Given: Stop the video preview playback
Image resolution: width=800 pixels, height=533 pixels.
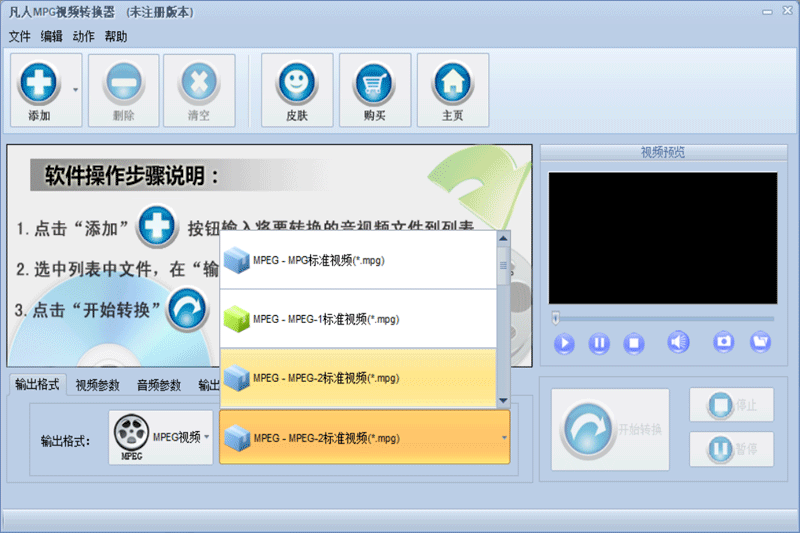Looking at the screenshot, I should click(634, 343).
